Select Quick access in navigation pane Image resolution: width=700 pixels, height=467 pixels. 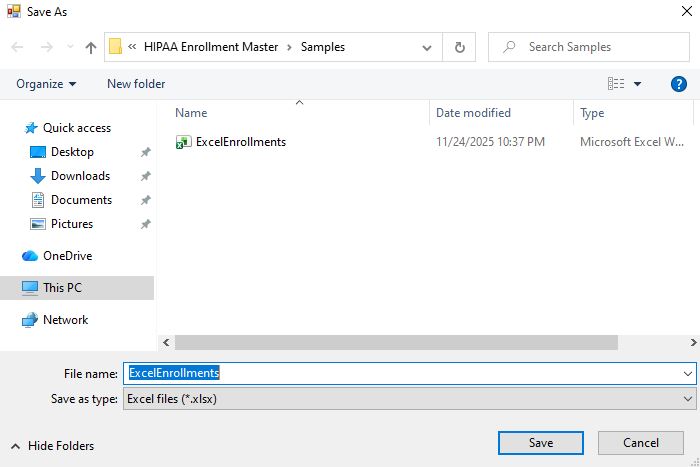(77, 128)
